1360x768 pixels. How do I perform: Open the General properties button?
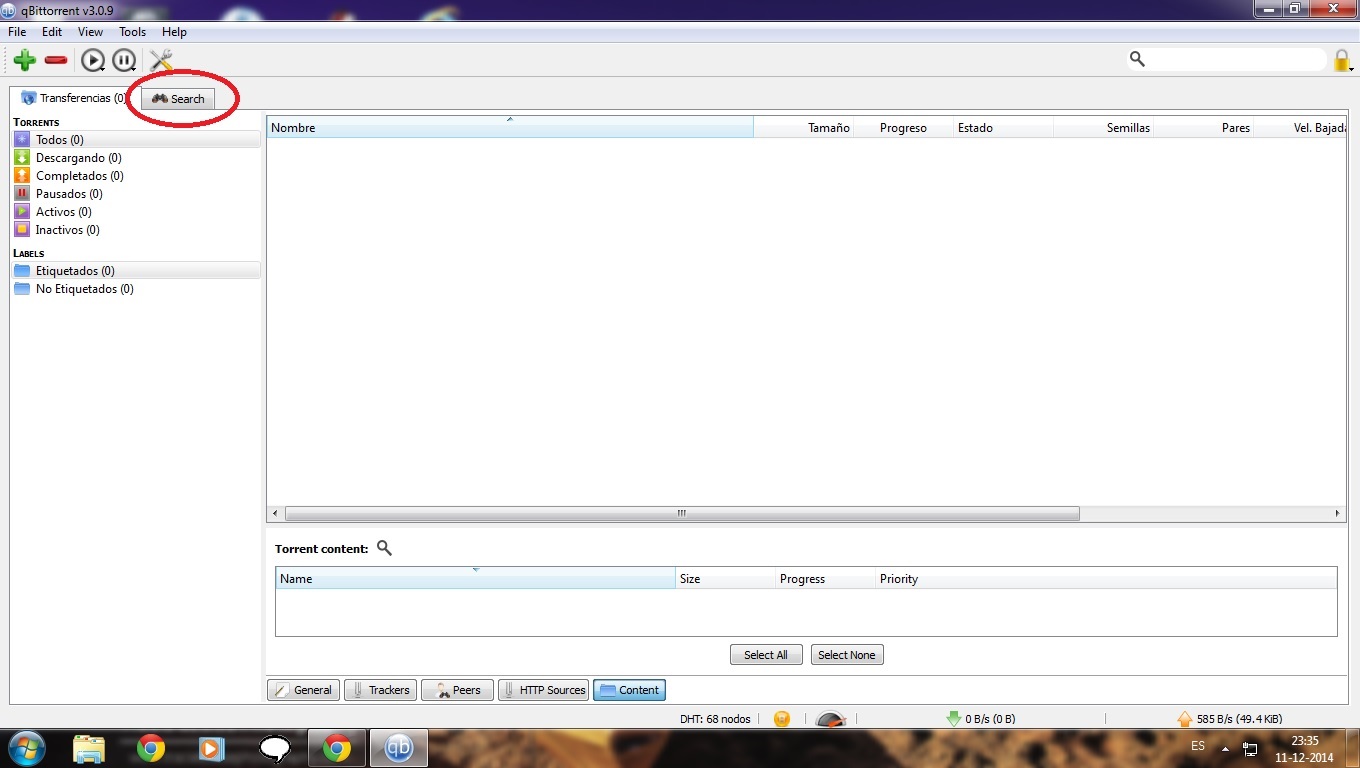pyautogui.click(x=303, y=690)
